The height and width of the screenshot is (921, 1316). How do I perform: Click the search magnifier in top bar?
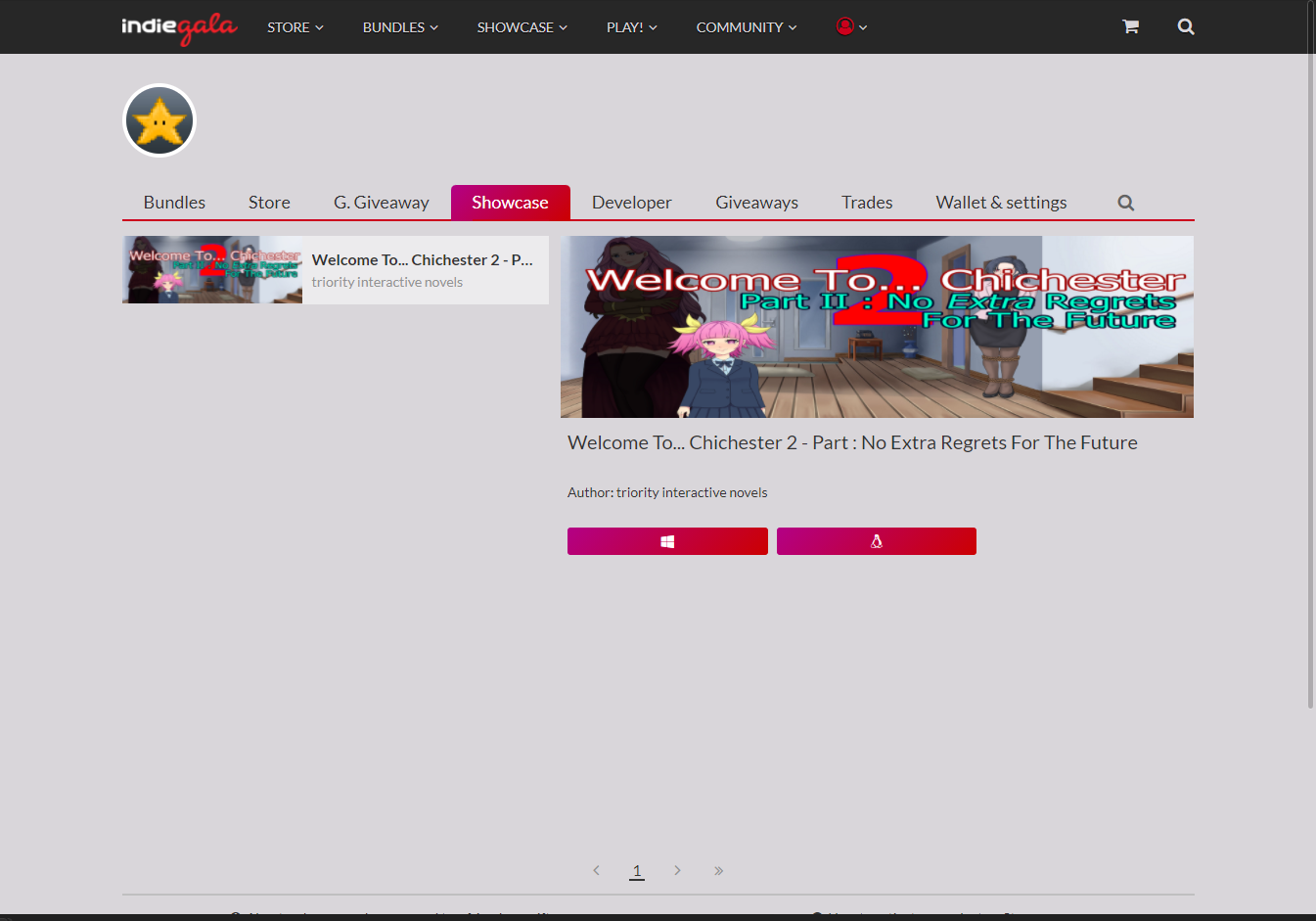point(1186,26)
